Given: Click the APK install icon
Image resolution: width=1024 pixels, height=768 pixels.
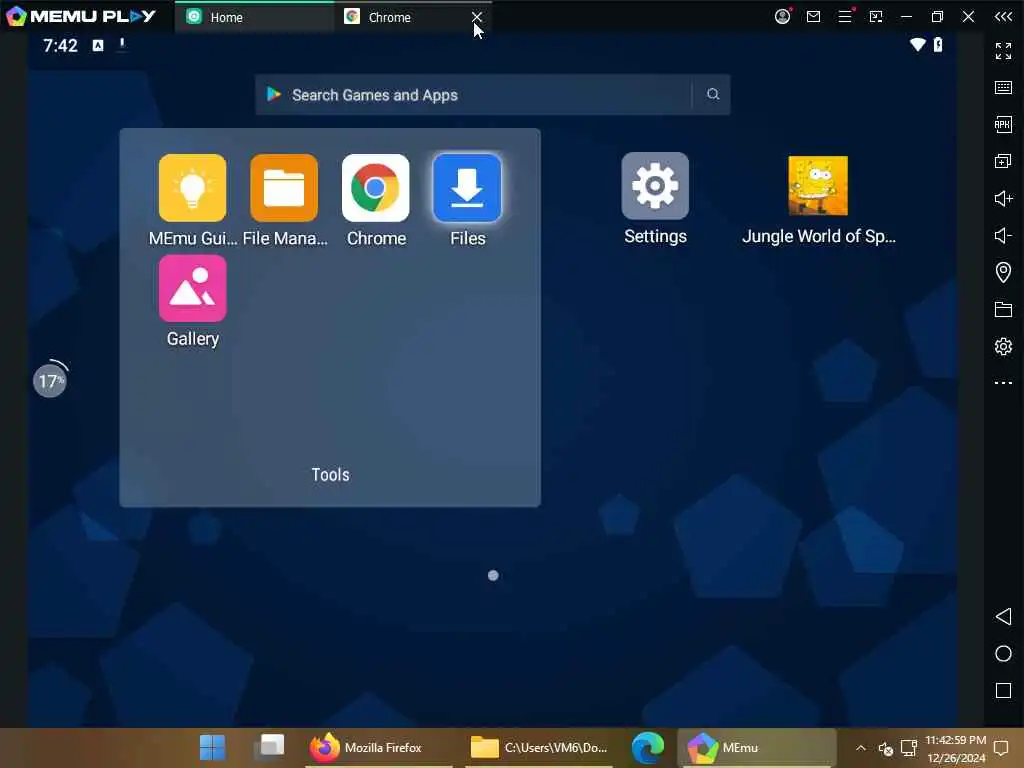Looking at the screenshot, I should coord(1003,124).
